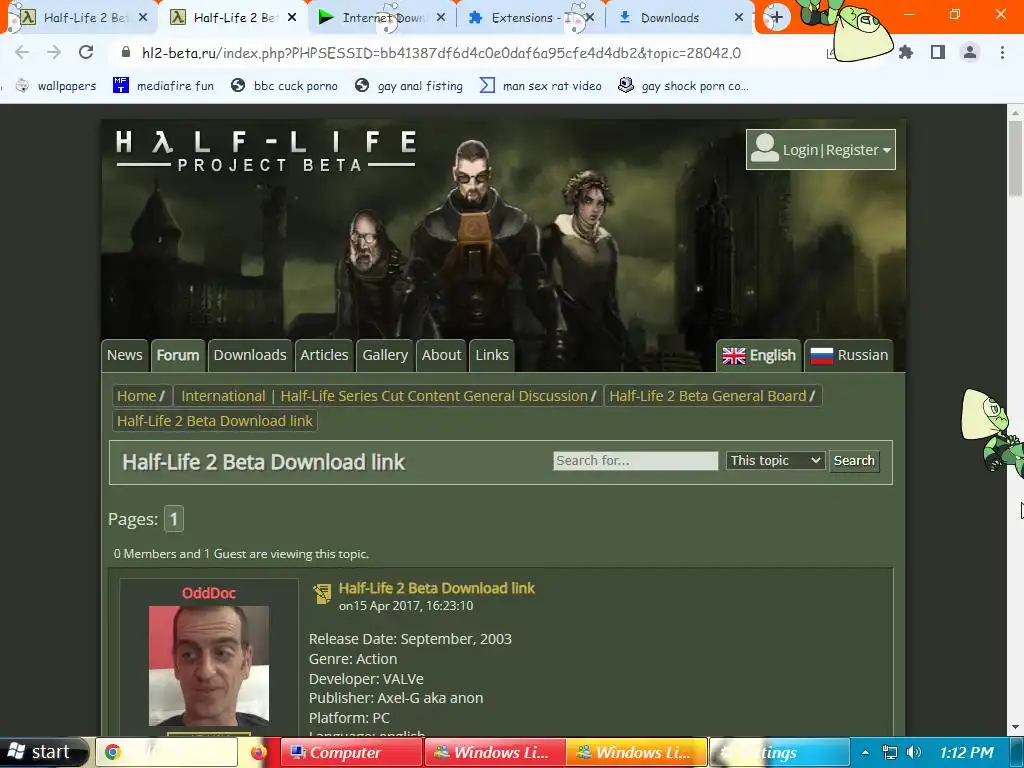Switch to the Extensions tab

point(530,18)
